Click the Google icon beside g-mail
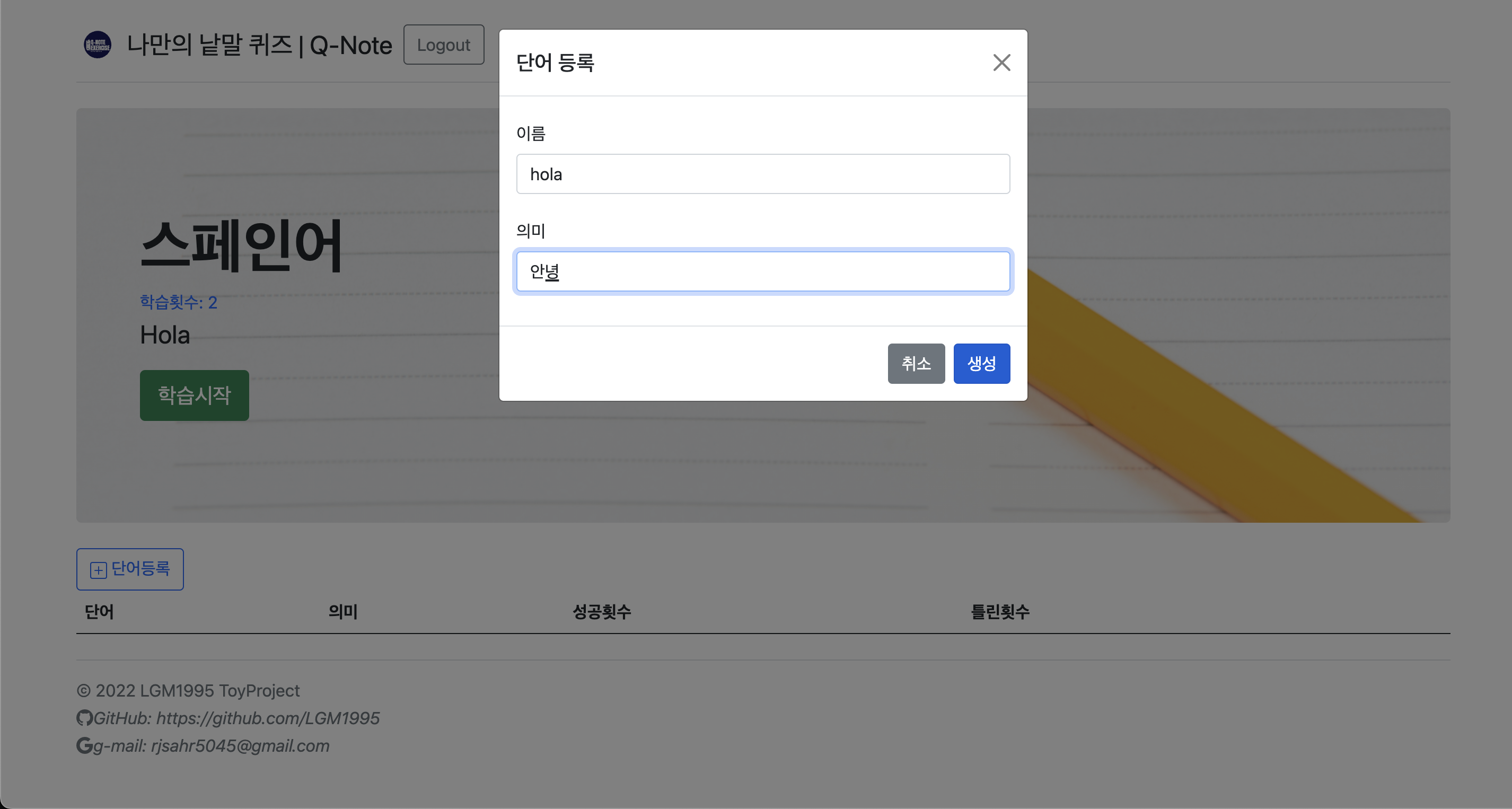 click(84, 745)
